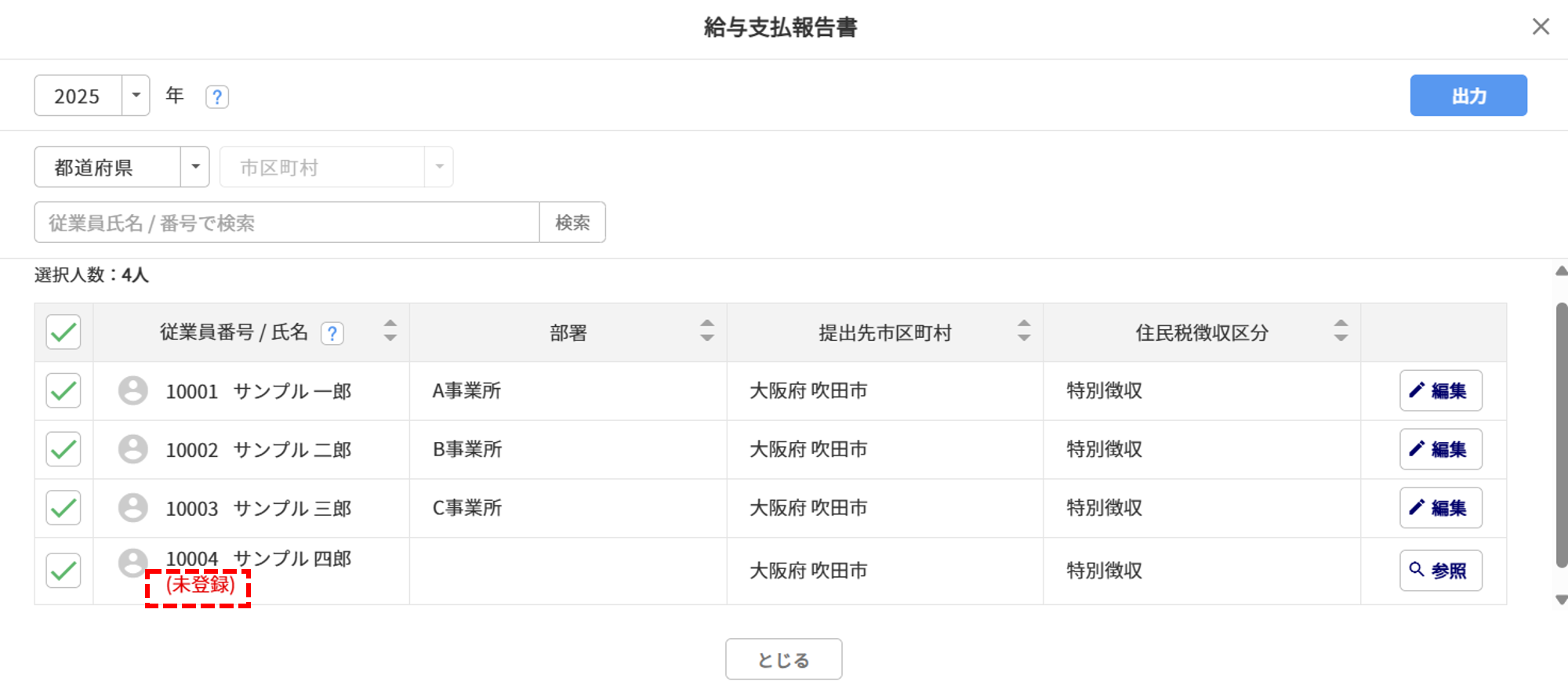The image size is (1568, 700).
Task: Click 編集 for サンプル 二郎
Action: click(1440, 449)
